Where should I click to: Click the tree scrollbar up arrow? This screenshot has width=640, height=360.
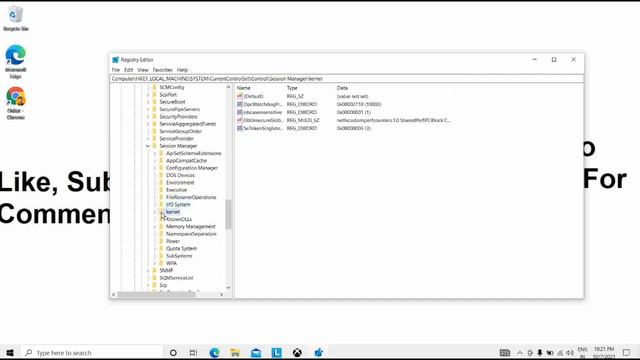point(228,87)
